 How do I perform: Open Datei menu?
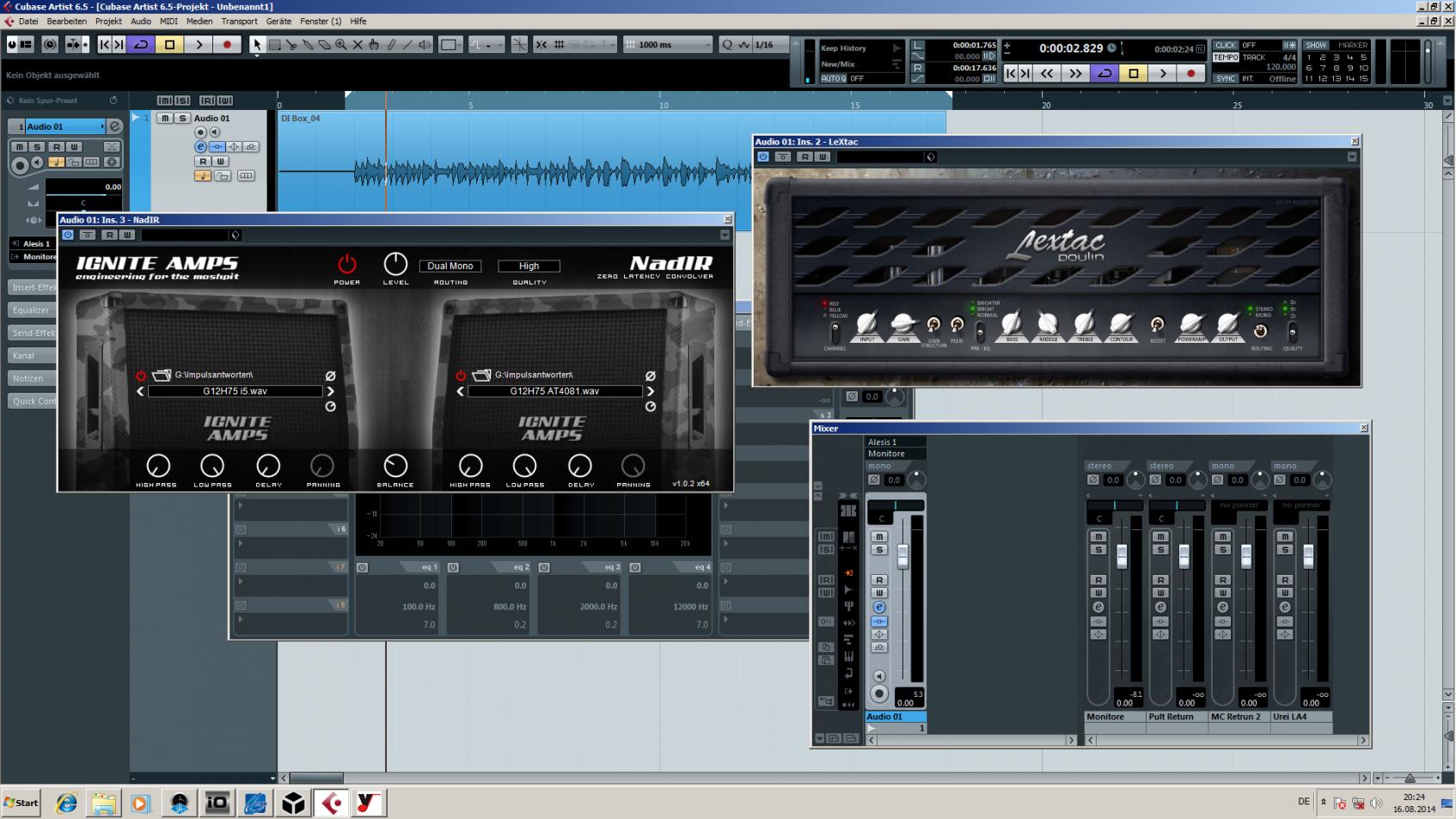point(28,21)
